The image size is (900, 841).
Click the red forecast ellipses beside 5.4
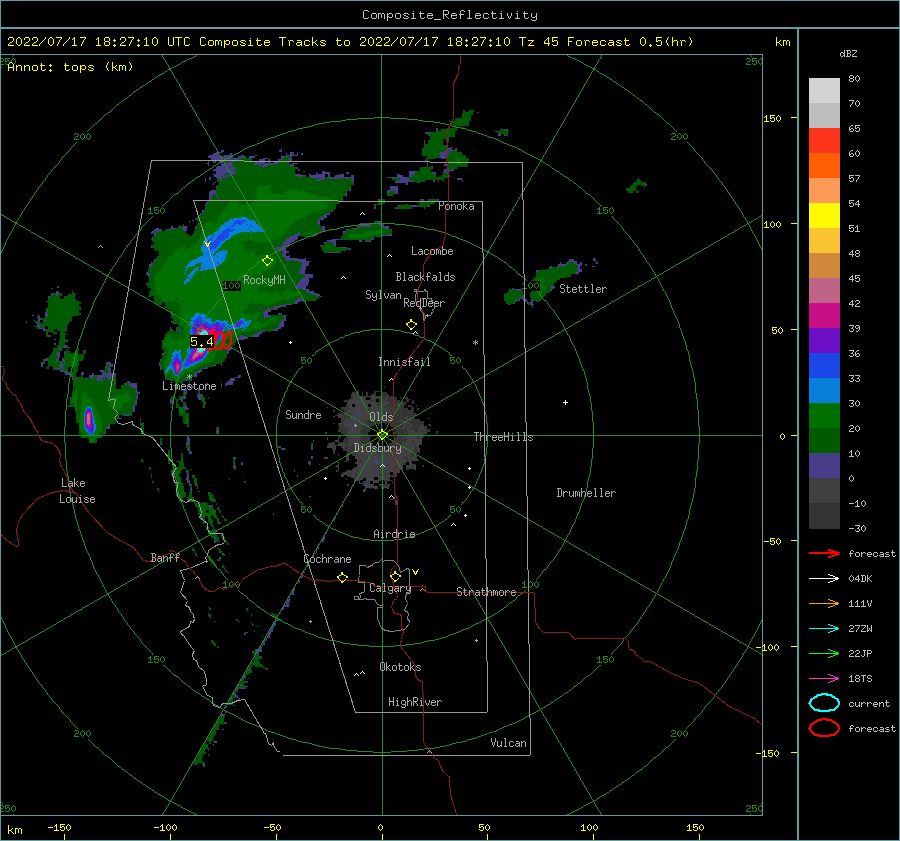[x=223, y=341]
